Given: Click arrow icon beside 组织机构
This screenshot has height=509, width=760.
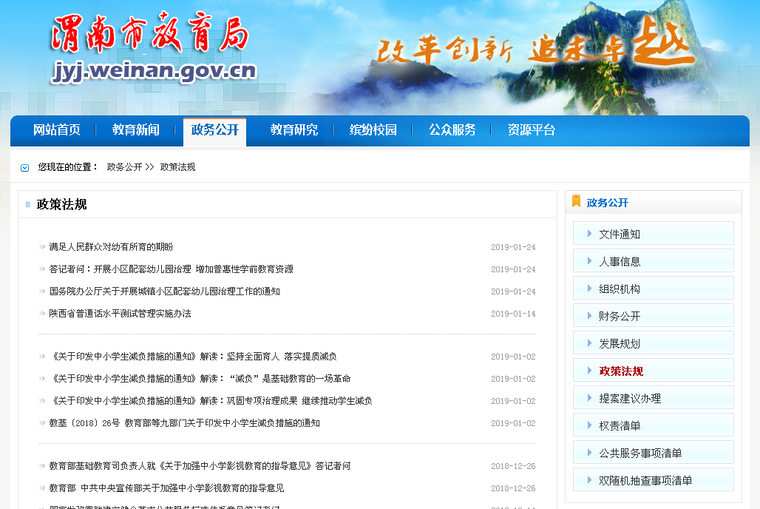Looking at the screenshot, I should [589, 288].
